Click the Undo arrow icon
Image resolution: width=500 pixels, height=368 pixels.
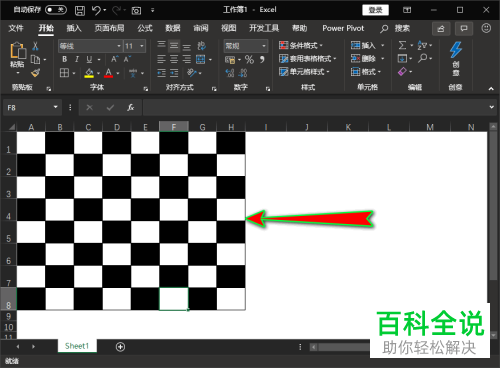[96, 10]
